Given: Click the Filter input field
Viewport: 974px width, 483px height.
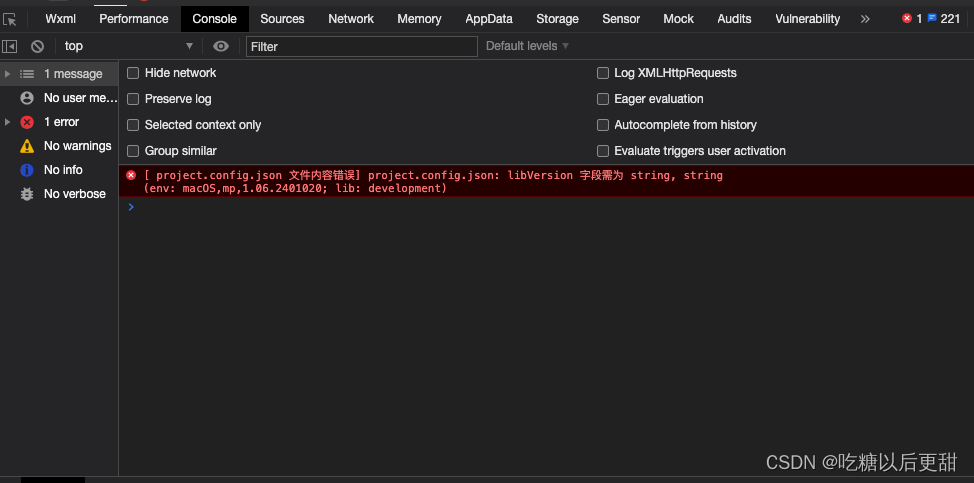Looking at the screenshot, I should point(362,47).
